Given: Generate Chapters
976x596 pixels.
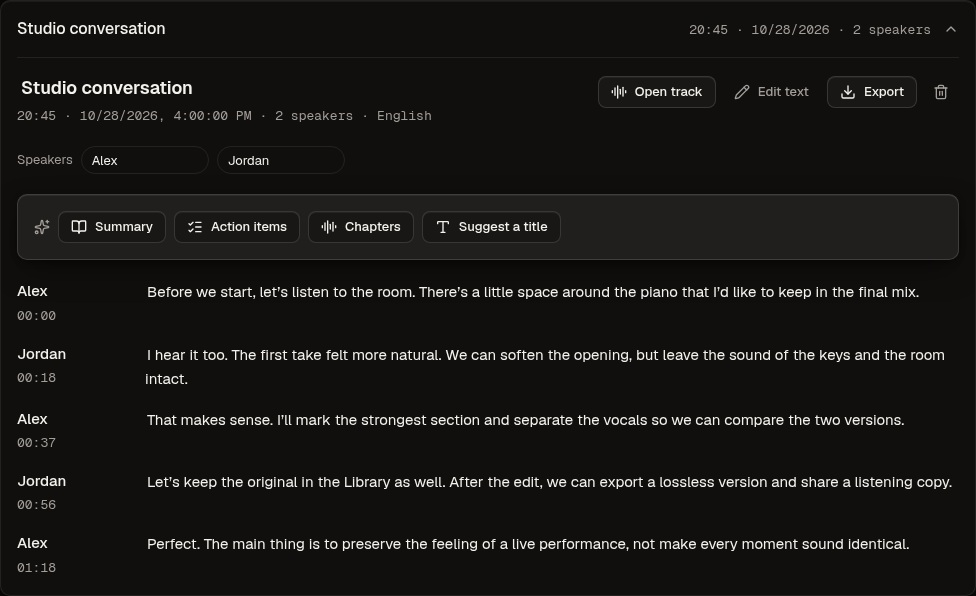Looking at the screenshot, I should pos(361,227).
